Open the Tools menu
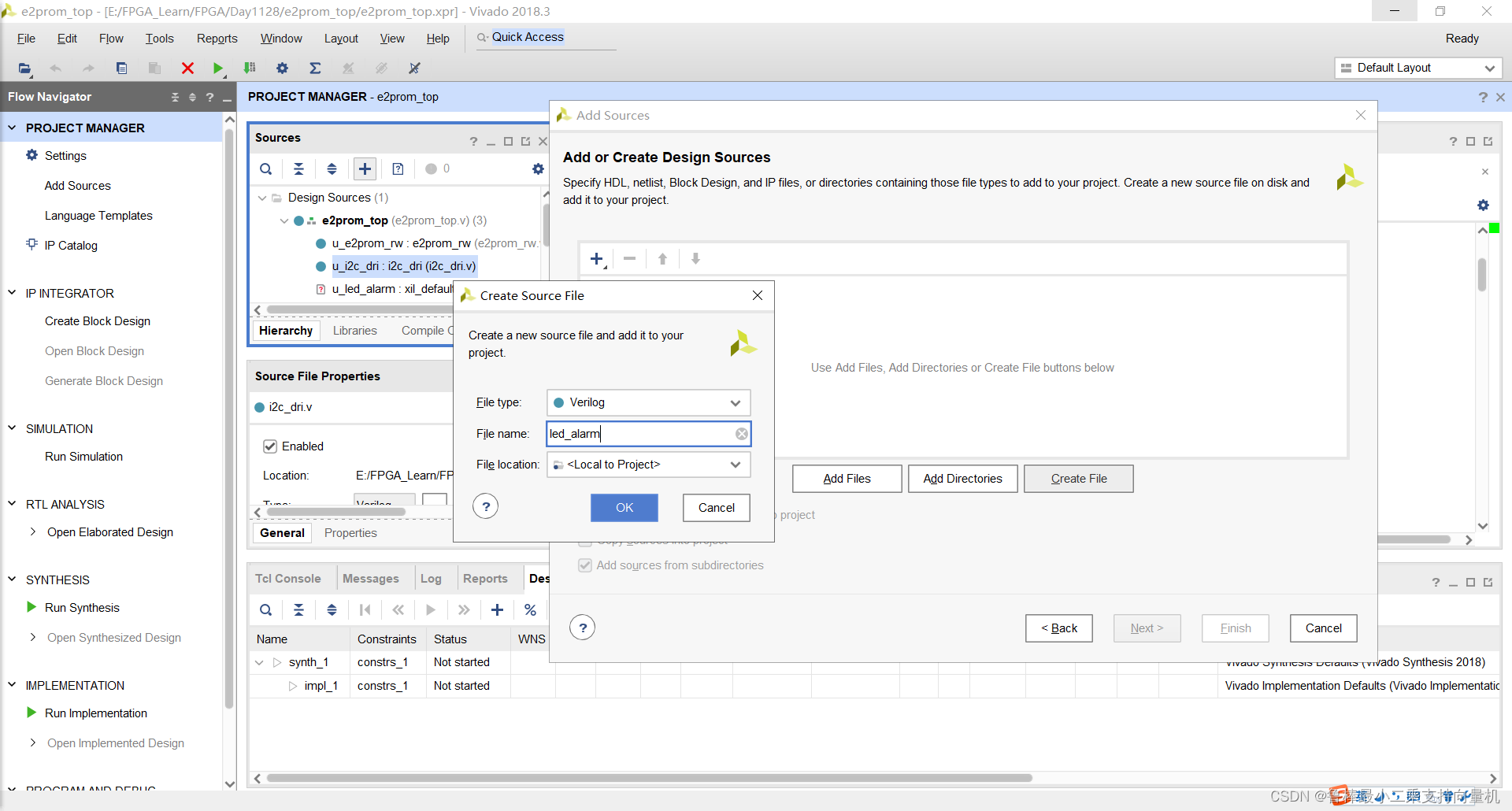 click(159, 38)
